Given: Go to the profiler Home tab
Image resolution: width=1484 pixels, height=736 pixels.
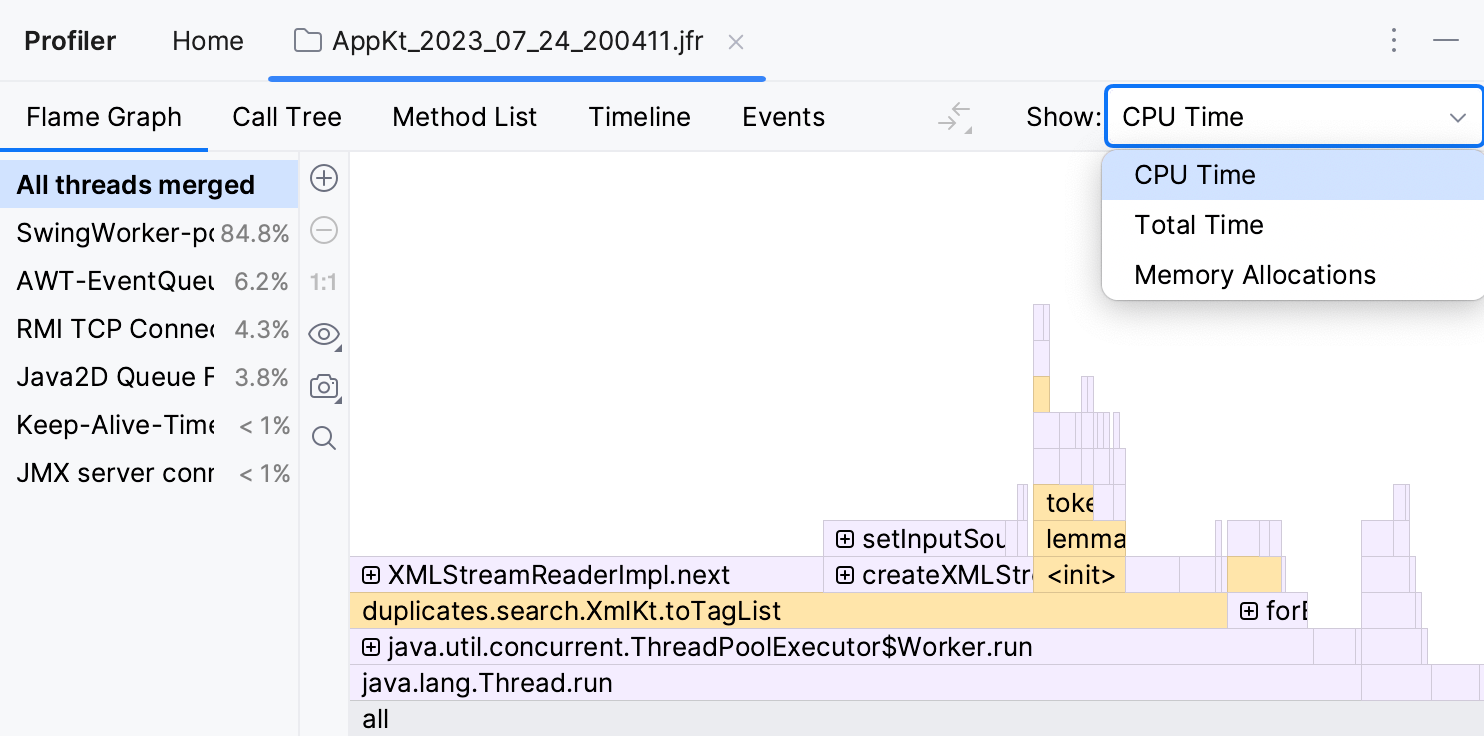Looking at the screenshot, I should 207,40.
